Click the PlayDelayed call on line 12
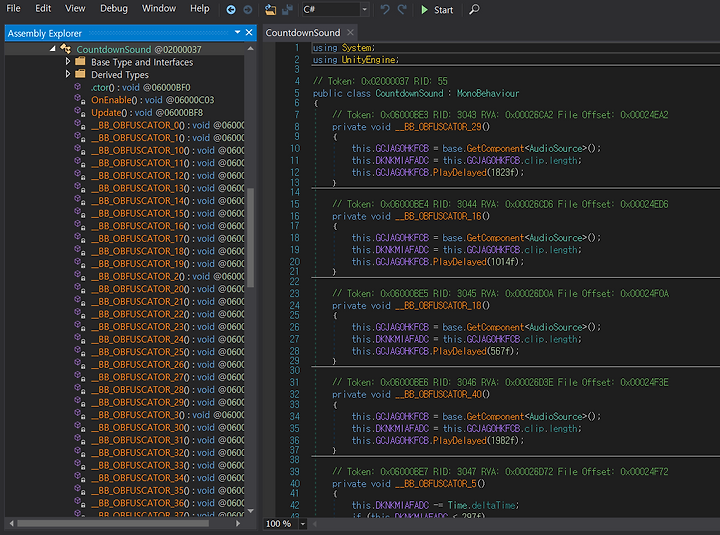The height and width of the screenshot is (535, 720). coord(459,172)
